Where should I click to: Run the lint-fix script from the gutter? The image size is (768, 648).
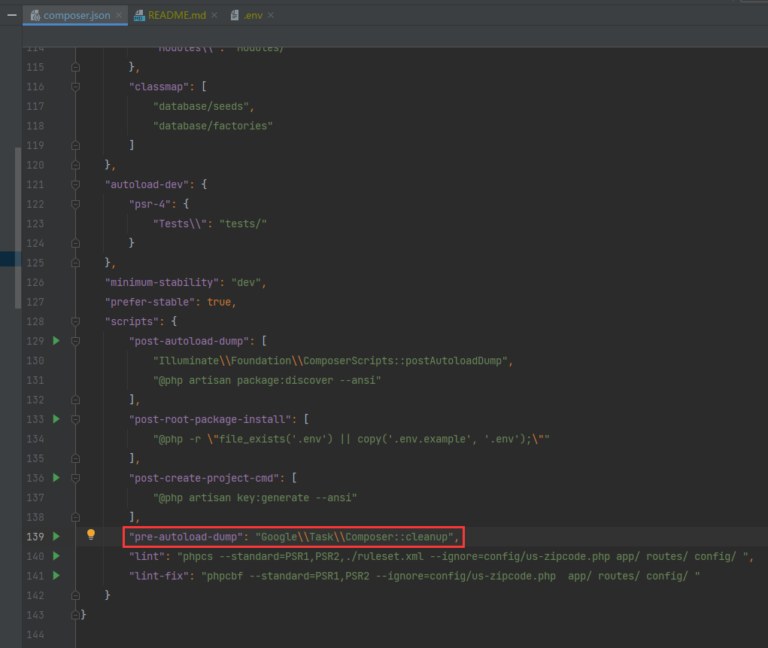56,576
